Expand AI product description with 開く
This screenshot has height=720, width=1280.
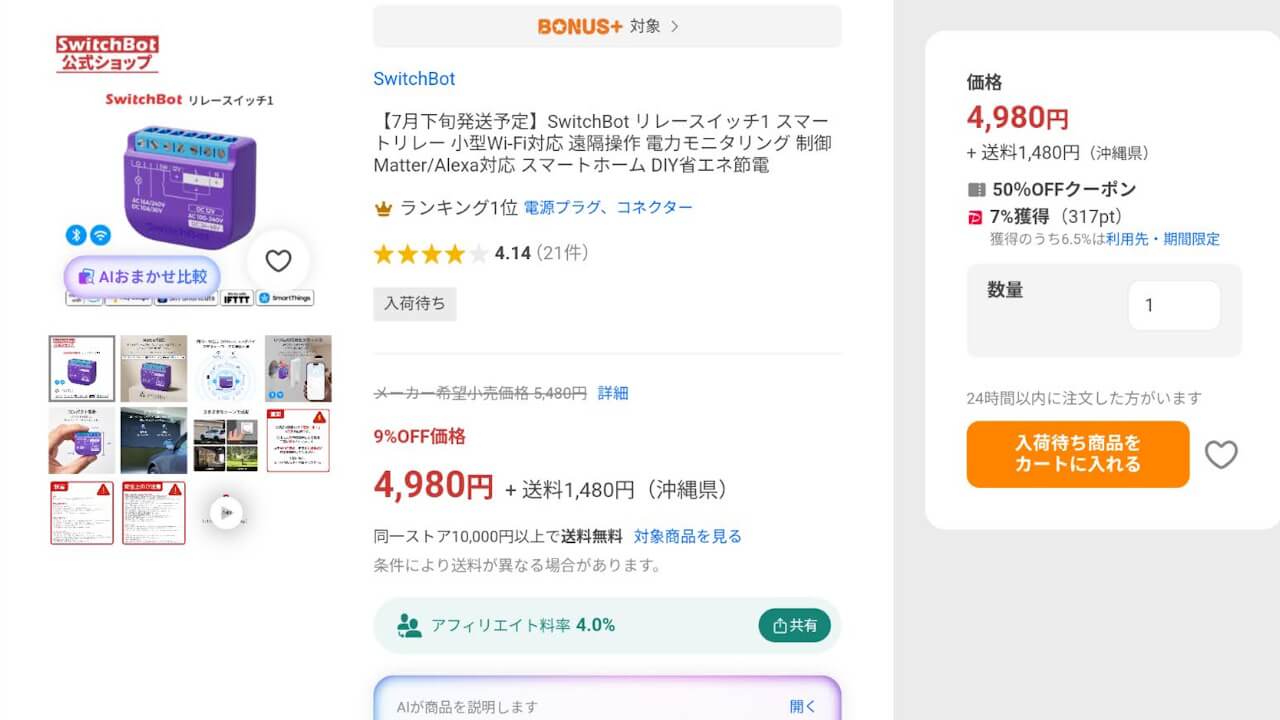point(803,706)
